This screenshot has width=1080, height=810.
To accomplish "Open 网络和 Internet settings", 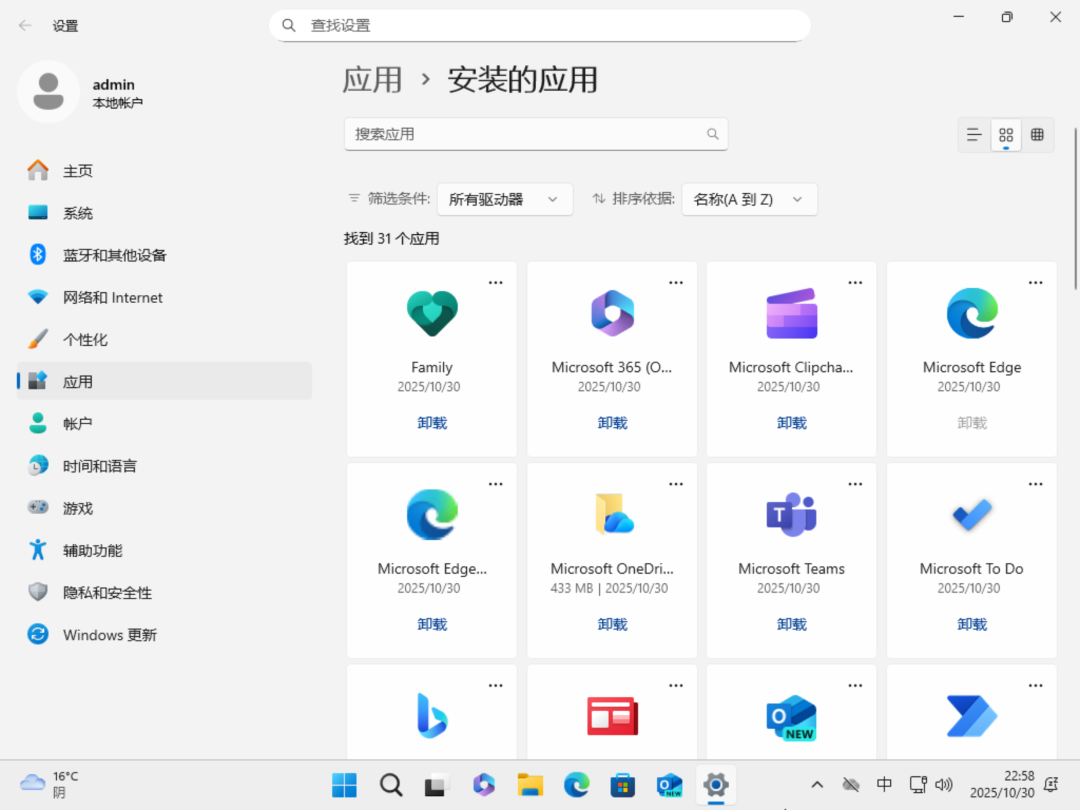I will point(165,298).
